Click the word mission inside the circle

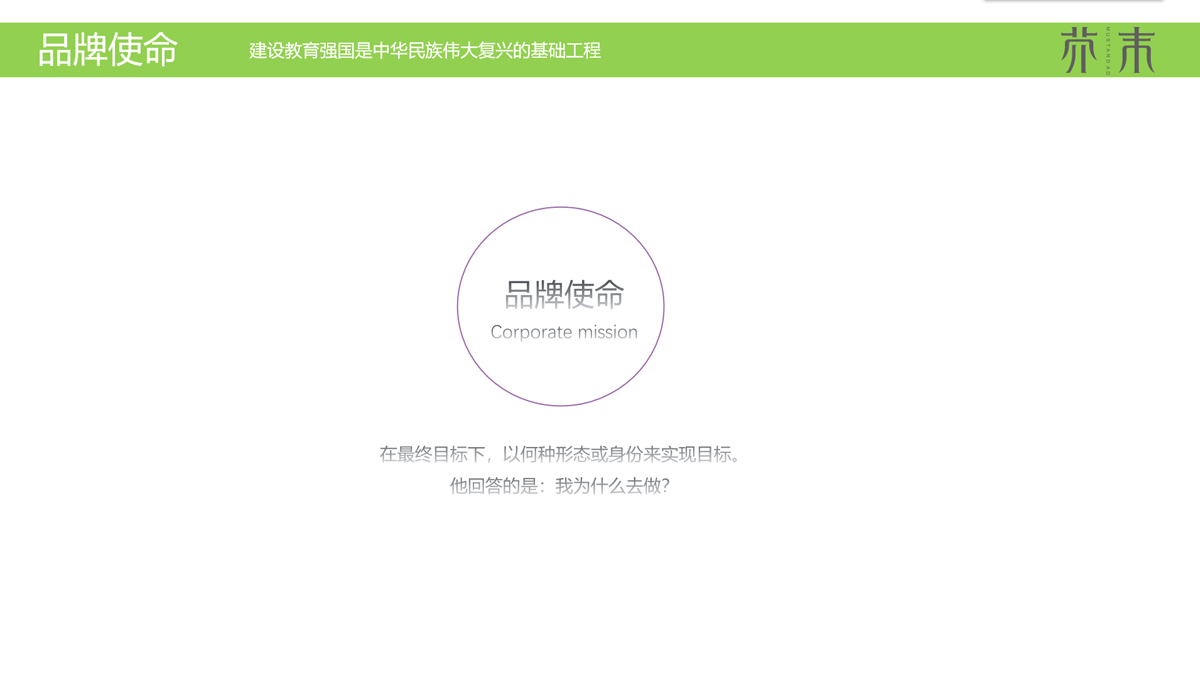(x=607, y=332)
